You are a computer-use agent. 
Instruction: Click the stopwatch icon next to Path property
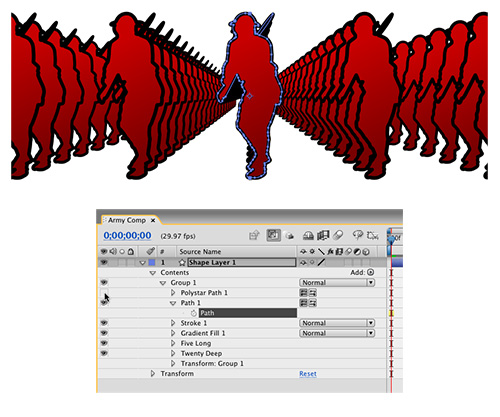coord(193,313)
